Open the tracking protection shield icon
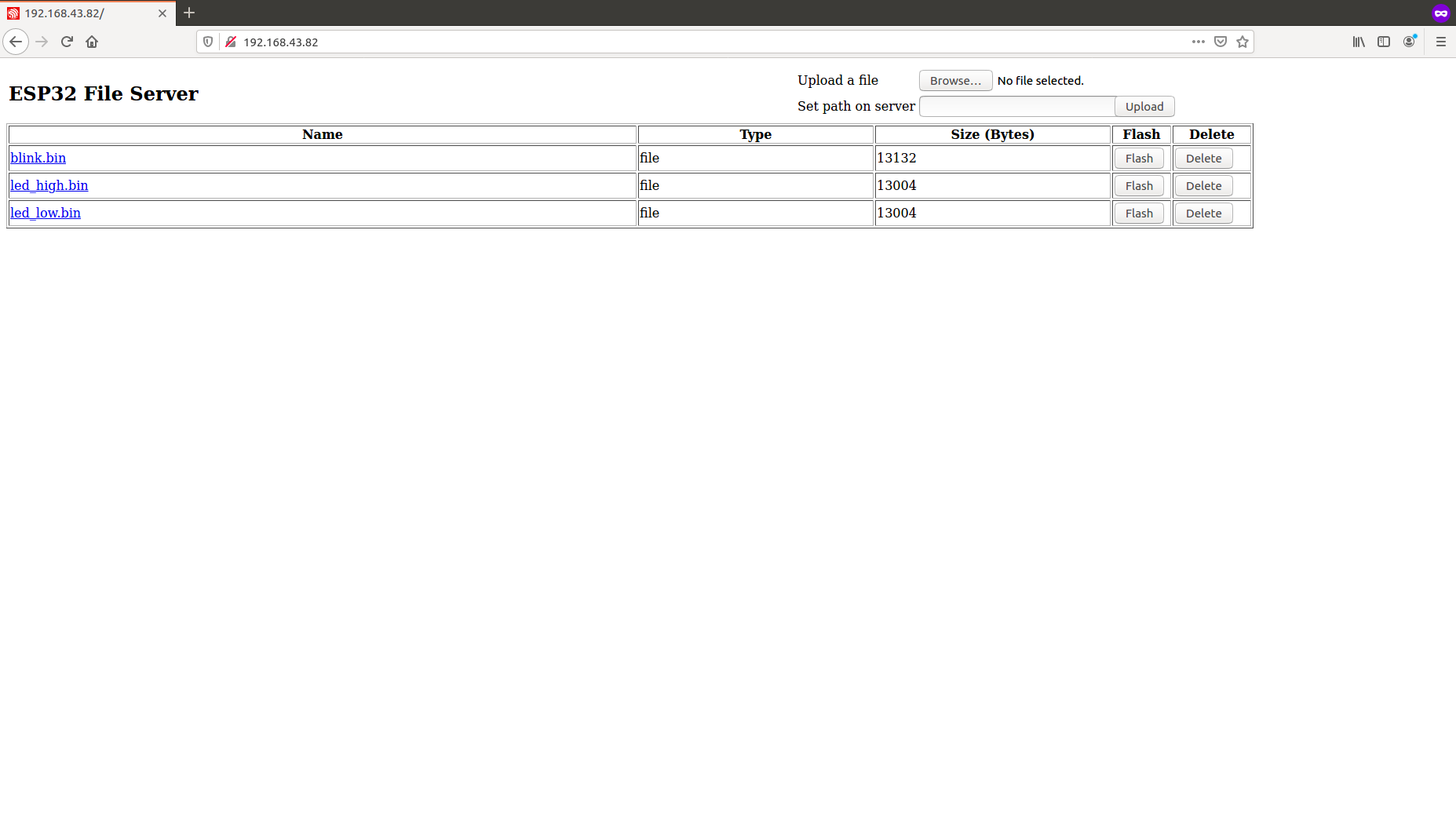The width and height of the screenshot is (1456, 829). (208, 42)
